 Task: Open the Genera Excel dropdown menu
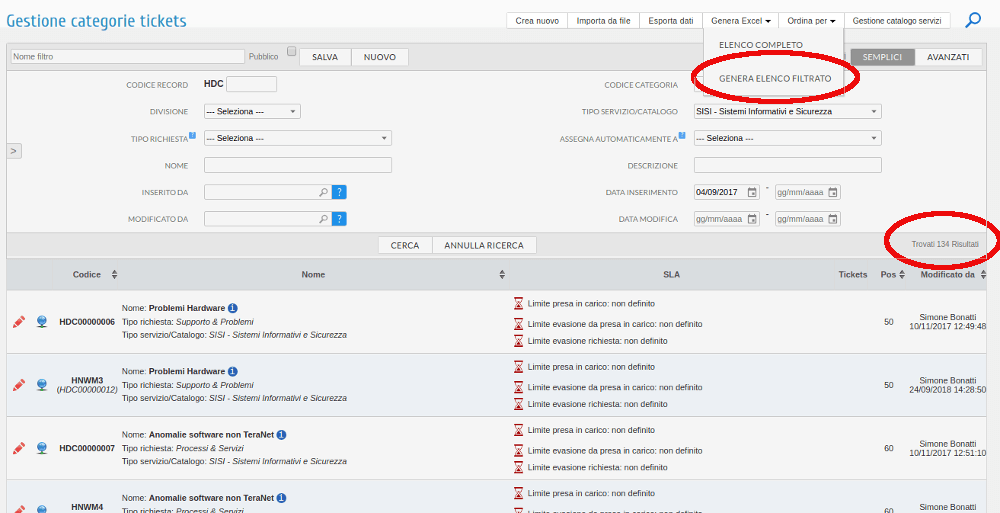pos(740,20)
